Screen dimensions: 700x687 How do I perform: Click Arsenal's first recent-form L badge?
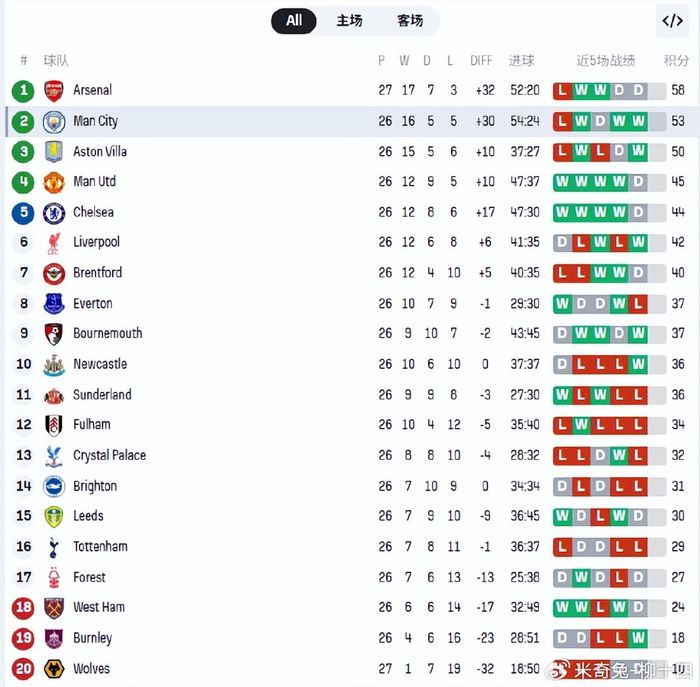pyautogui.click(x=562, y=91)
